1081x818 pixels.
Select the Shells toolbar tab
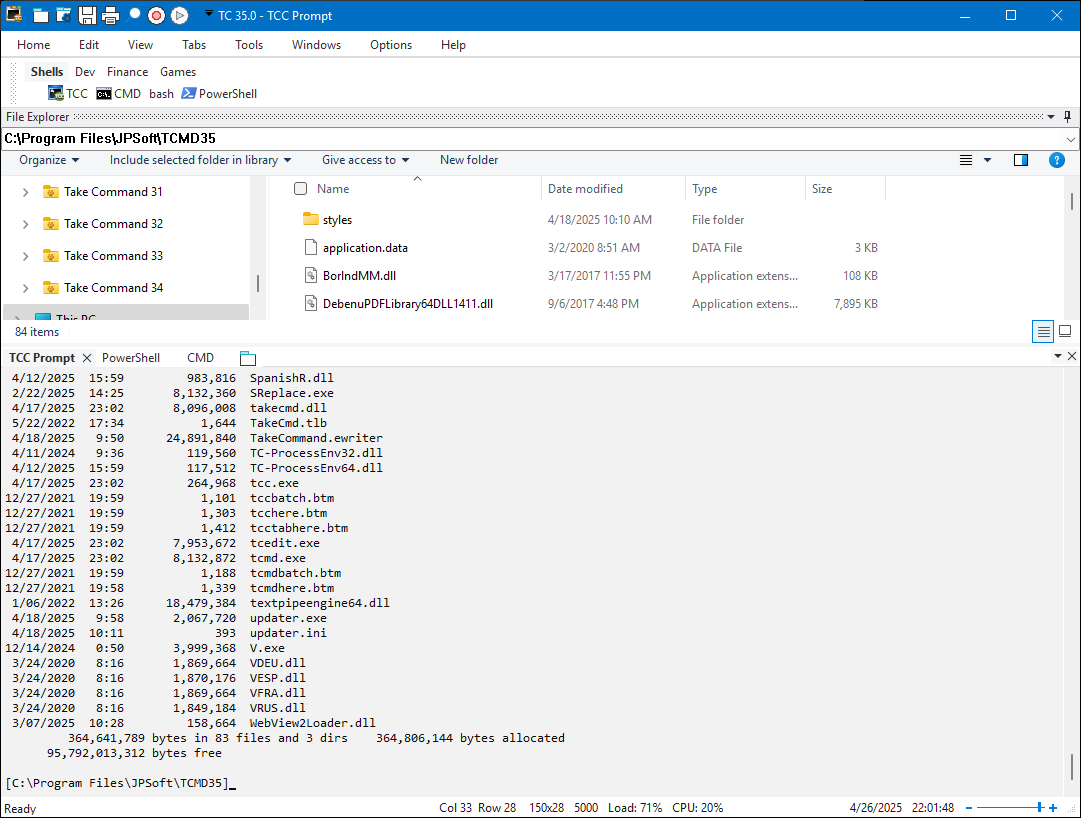(47, 72)
